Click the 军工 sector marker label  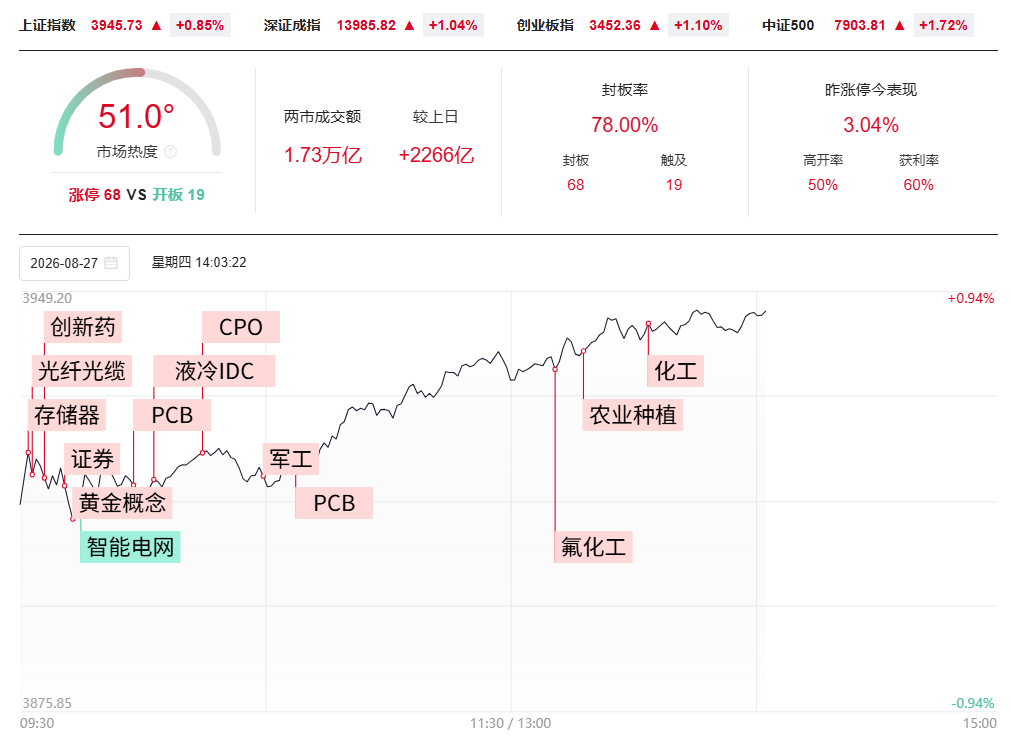[x=291, y=459]
